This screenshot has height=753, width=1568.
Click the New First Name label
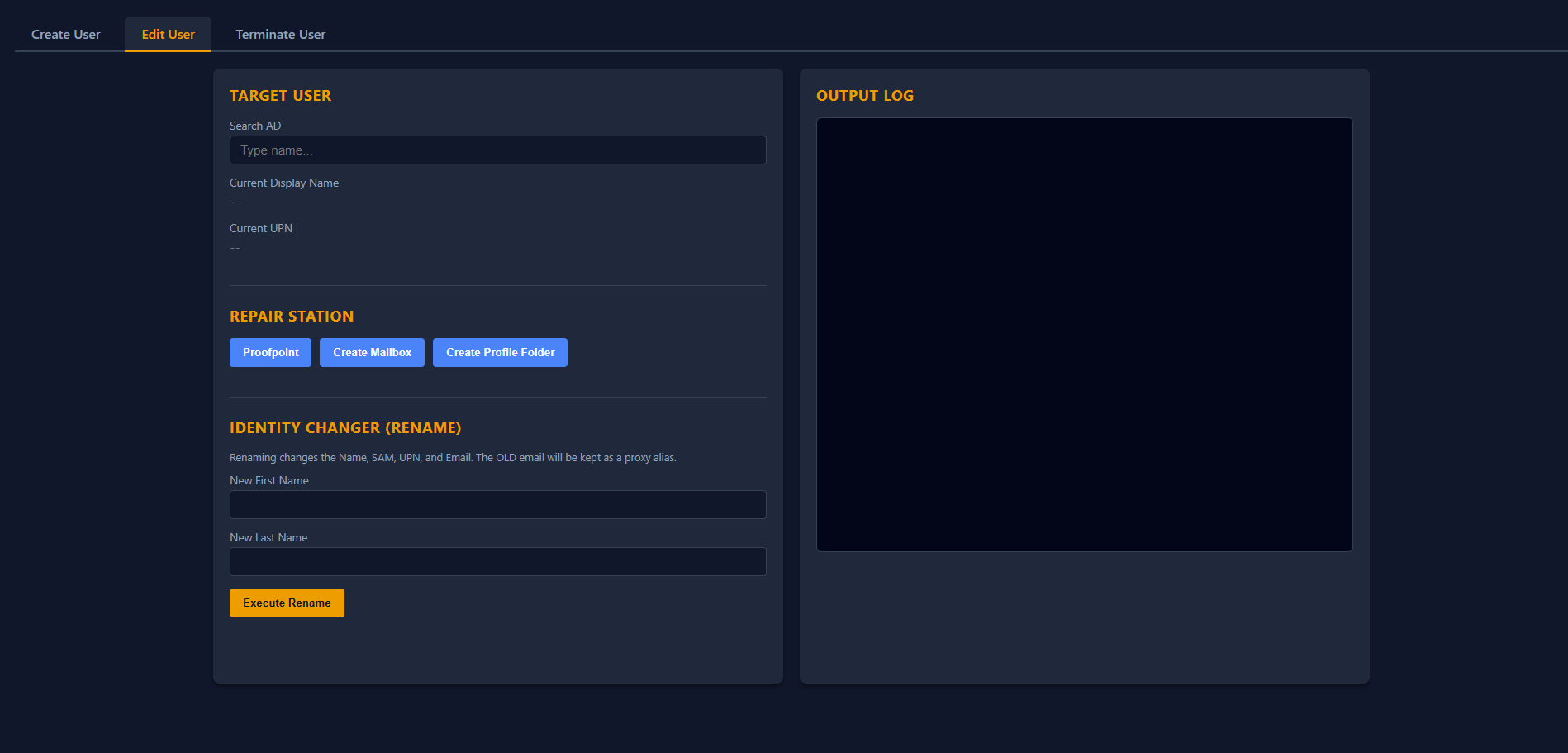[269, 481]
